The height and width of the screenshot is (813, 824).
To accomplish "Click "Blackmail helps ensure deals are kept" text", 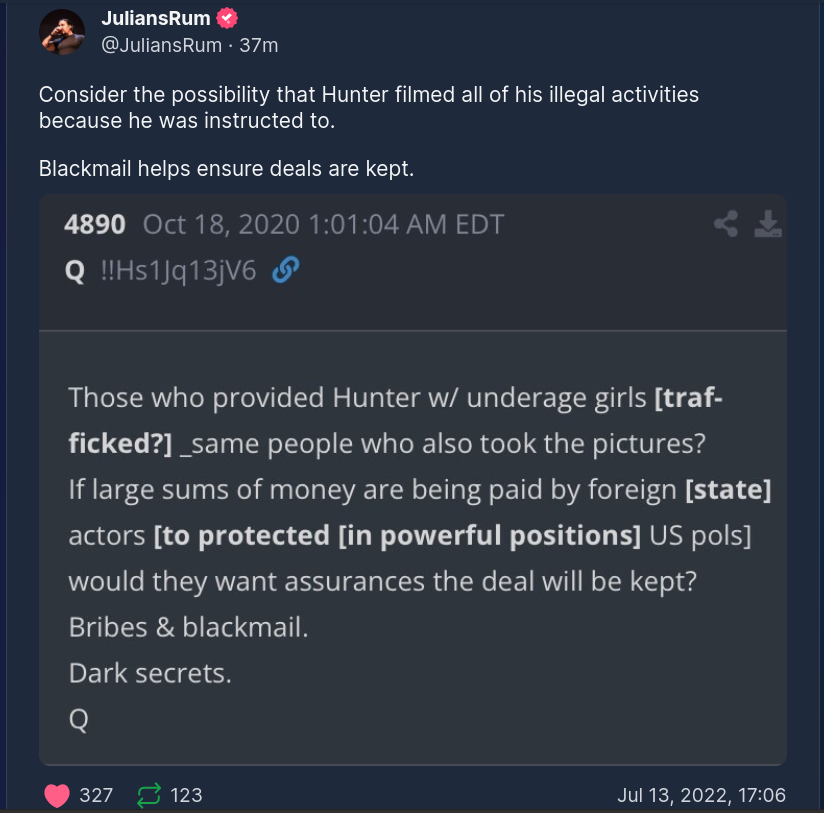I will tap(226, 169).
